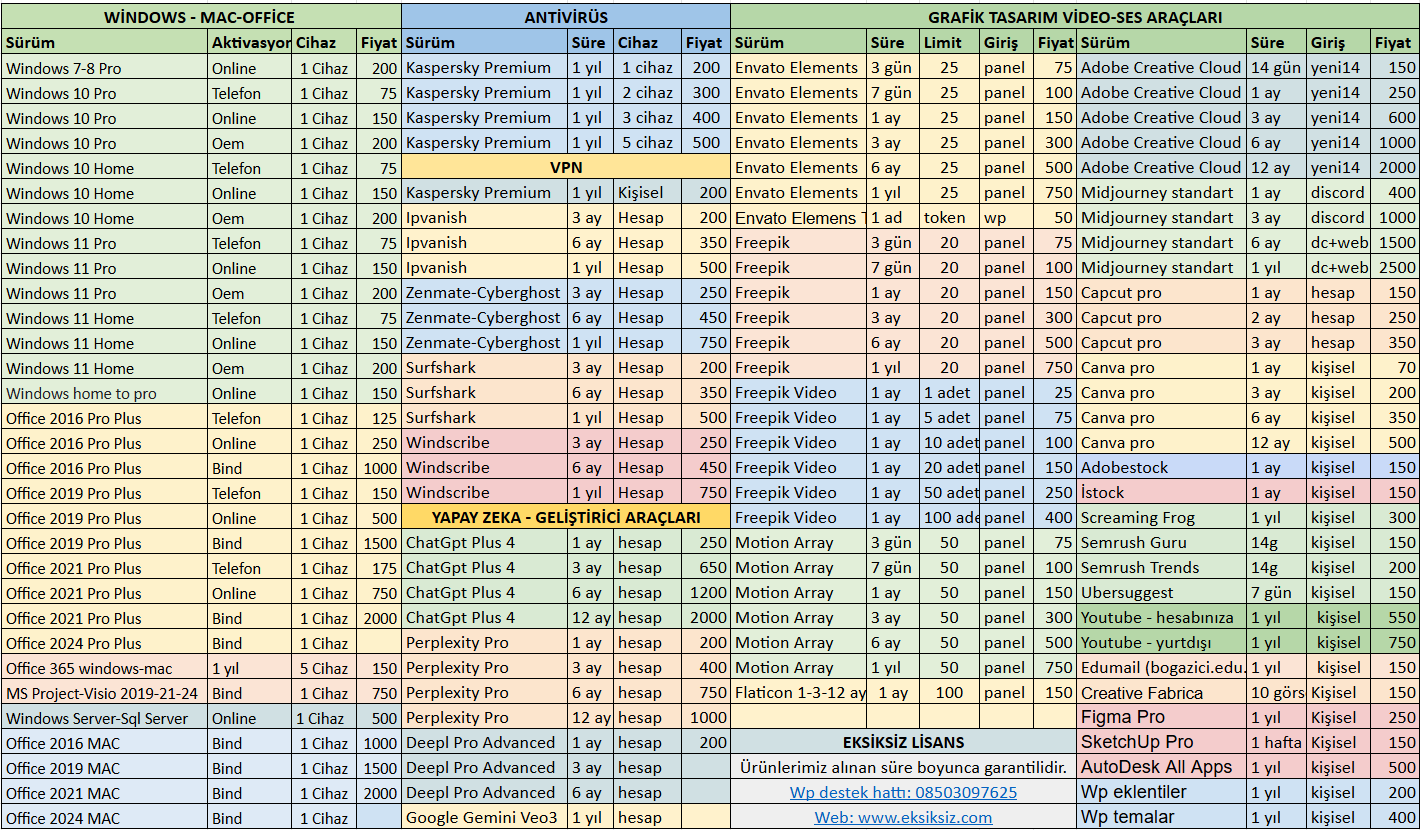Click the 175 price for Office 2021 Pro Plus
Viewport: 1420px width, 830px height.
click(379, 568)
